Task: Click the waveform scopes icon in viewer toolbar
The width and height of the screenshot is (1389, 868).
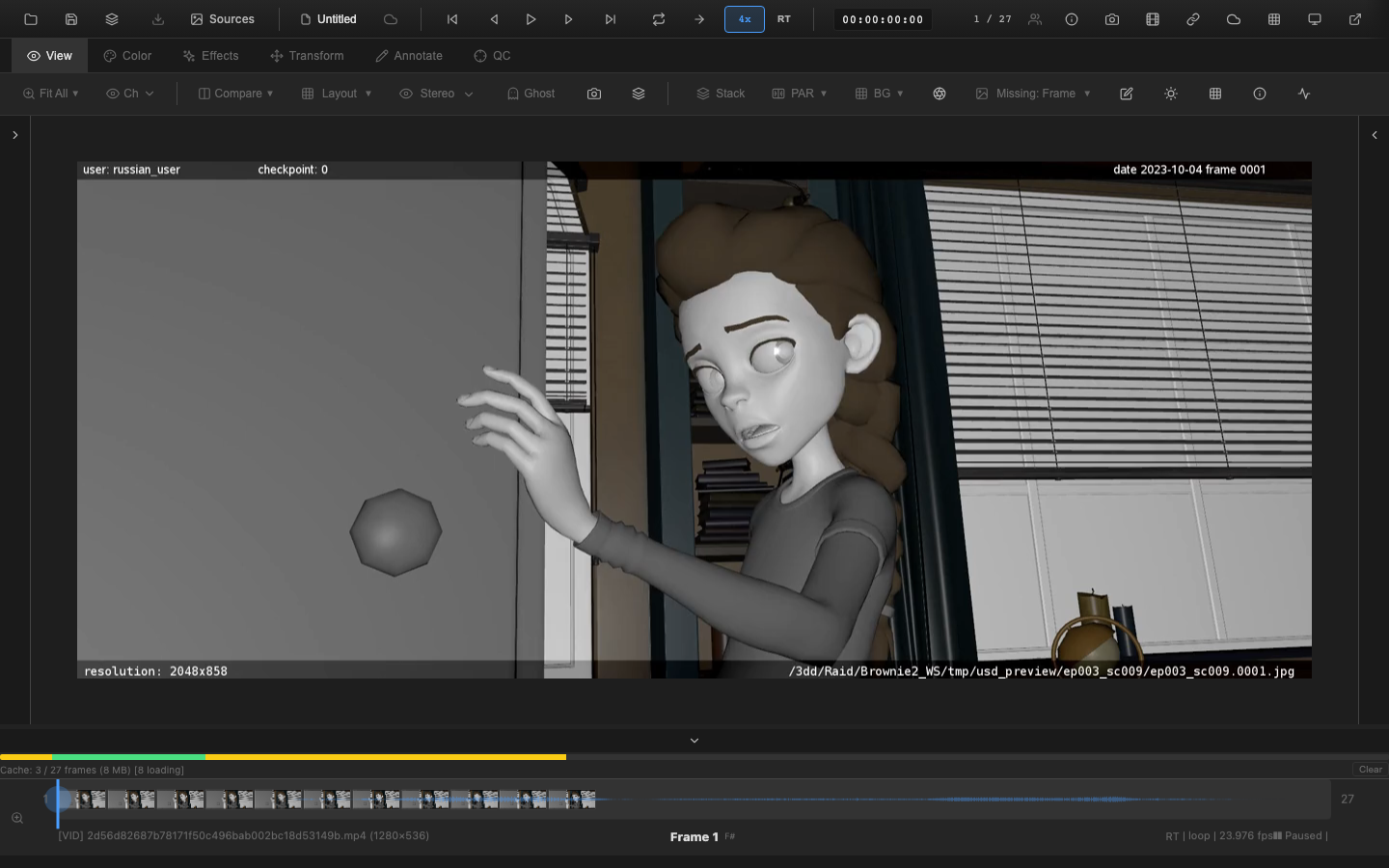Action: pyautogui.click(x=1304, y=94)
